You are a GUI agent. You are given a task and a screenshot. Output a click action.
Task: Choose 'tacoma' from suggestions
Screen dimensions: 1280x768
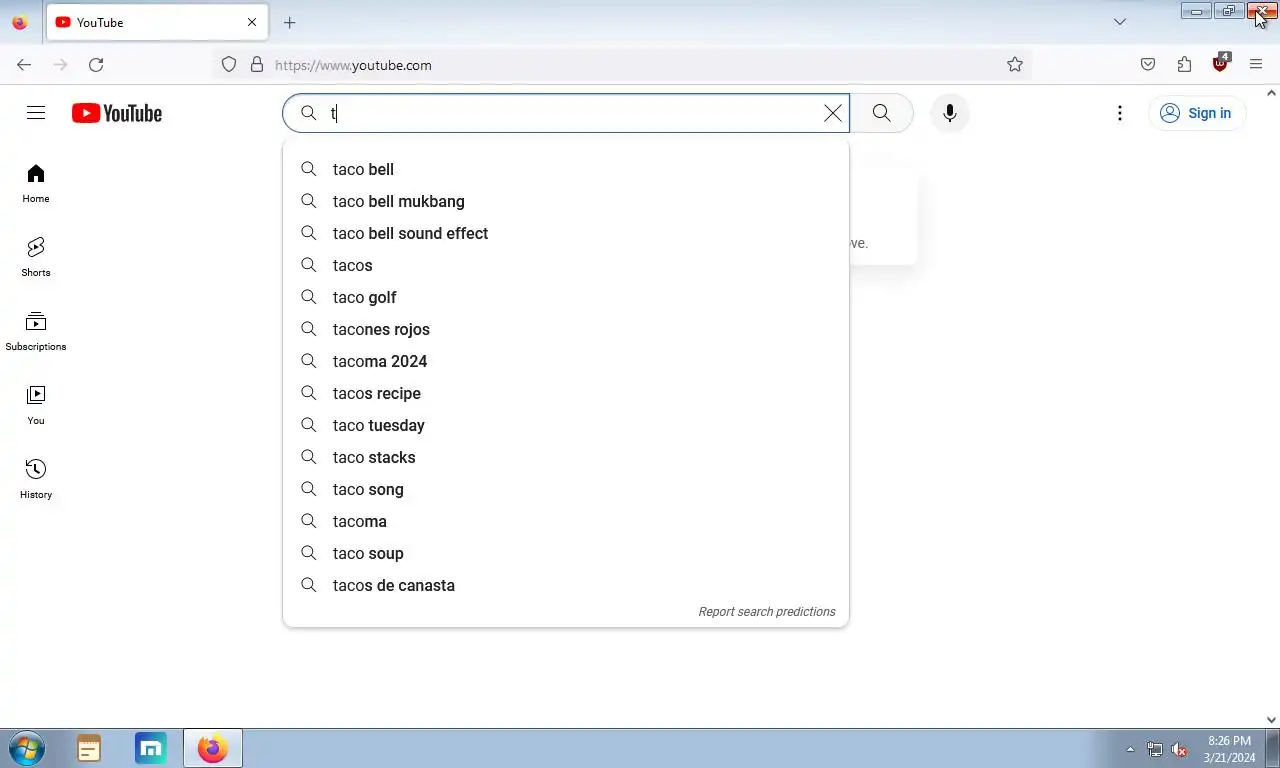[x=566, y=522]
